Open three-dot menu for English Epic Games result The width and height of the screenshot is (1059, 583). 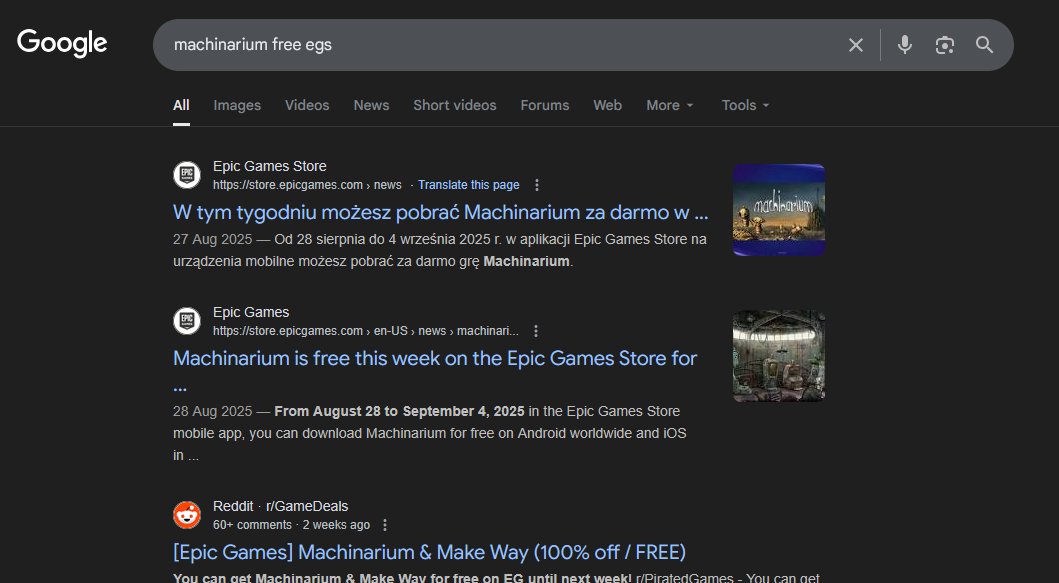(536, 331)
